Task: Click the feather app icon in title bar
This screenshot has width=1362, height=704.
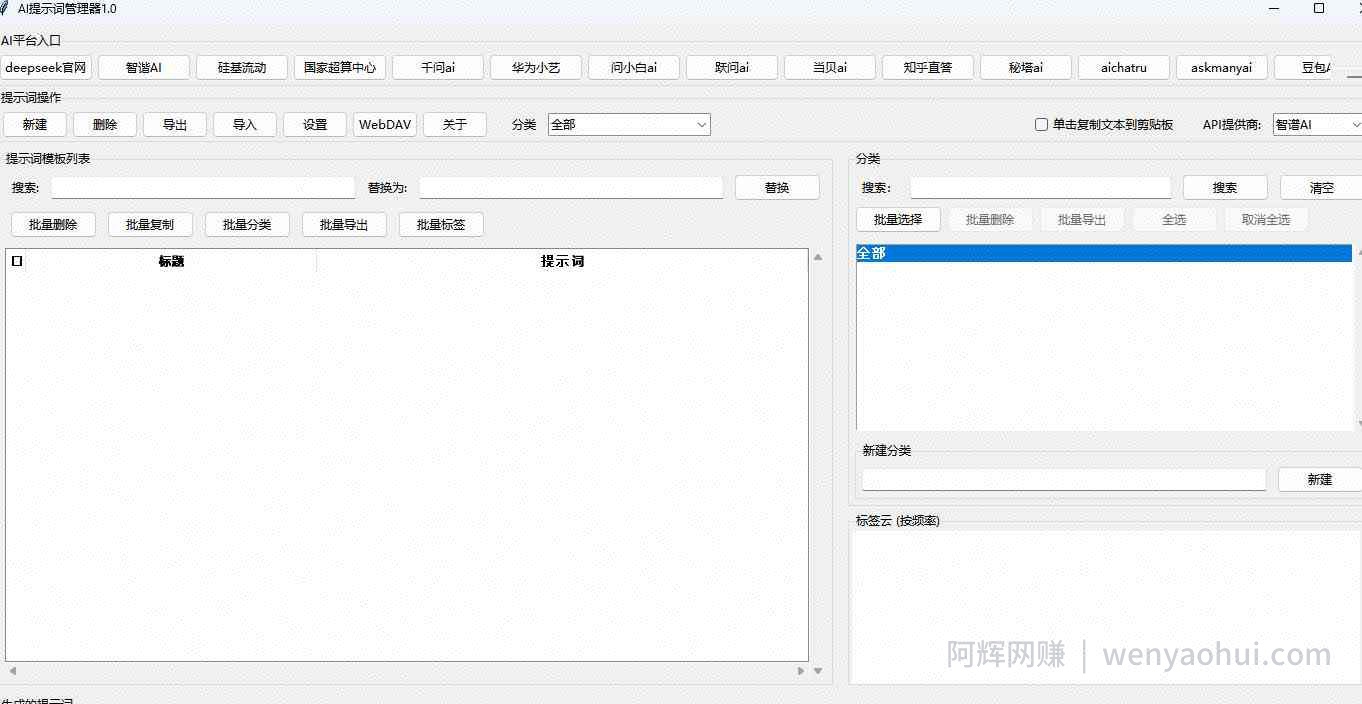Action: (x=5, y=8)
